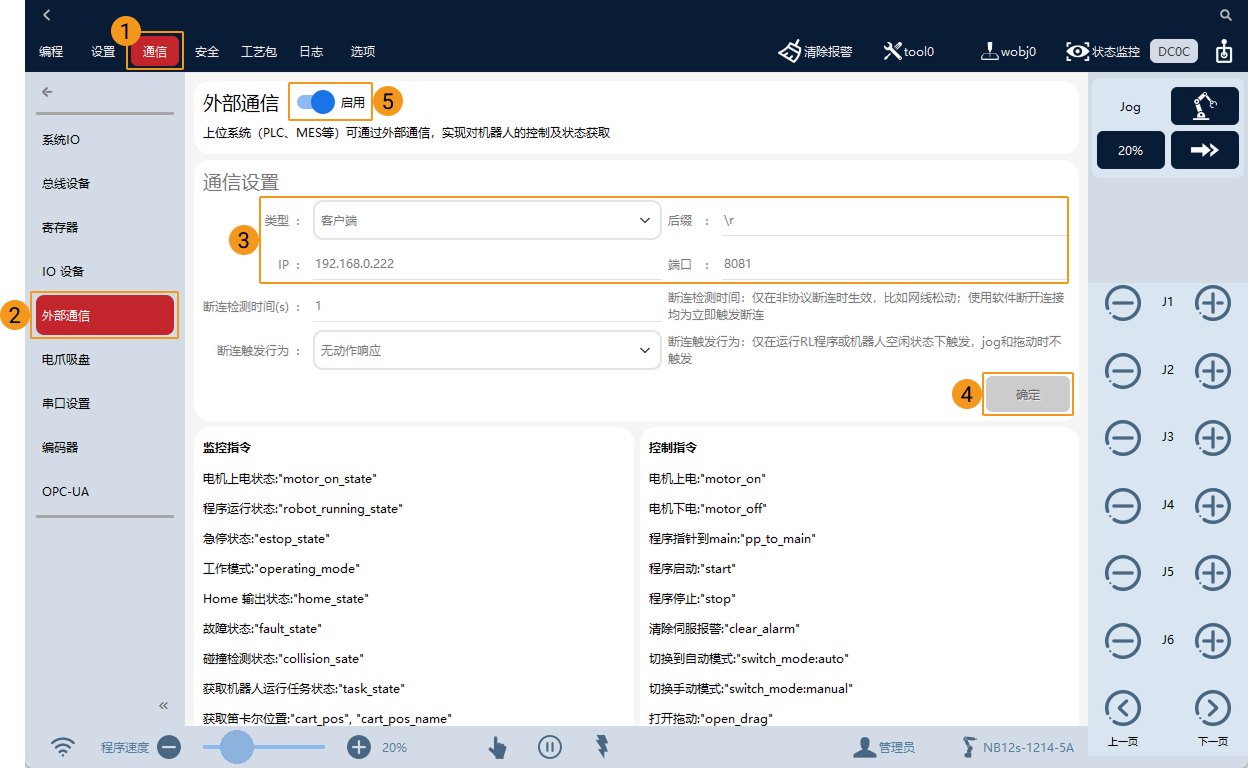The image size is (1248, 768).
Task: Click the teach pendant icon at top right
Action: pos(1224,51)
